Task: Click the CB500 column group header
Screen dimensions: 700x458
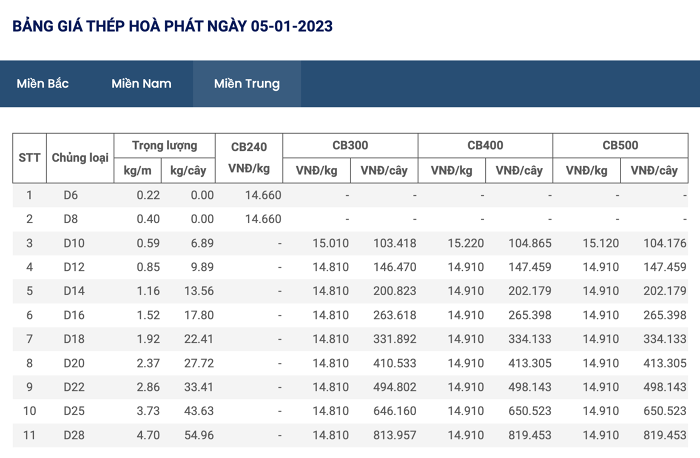Action: [621, 146]
